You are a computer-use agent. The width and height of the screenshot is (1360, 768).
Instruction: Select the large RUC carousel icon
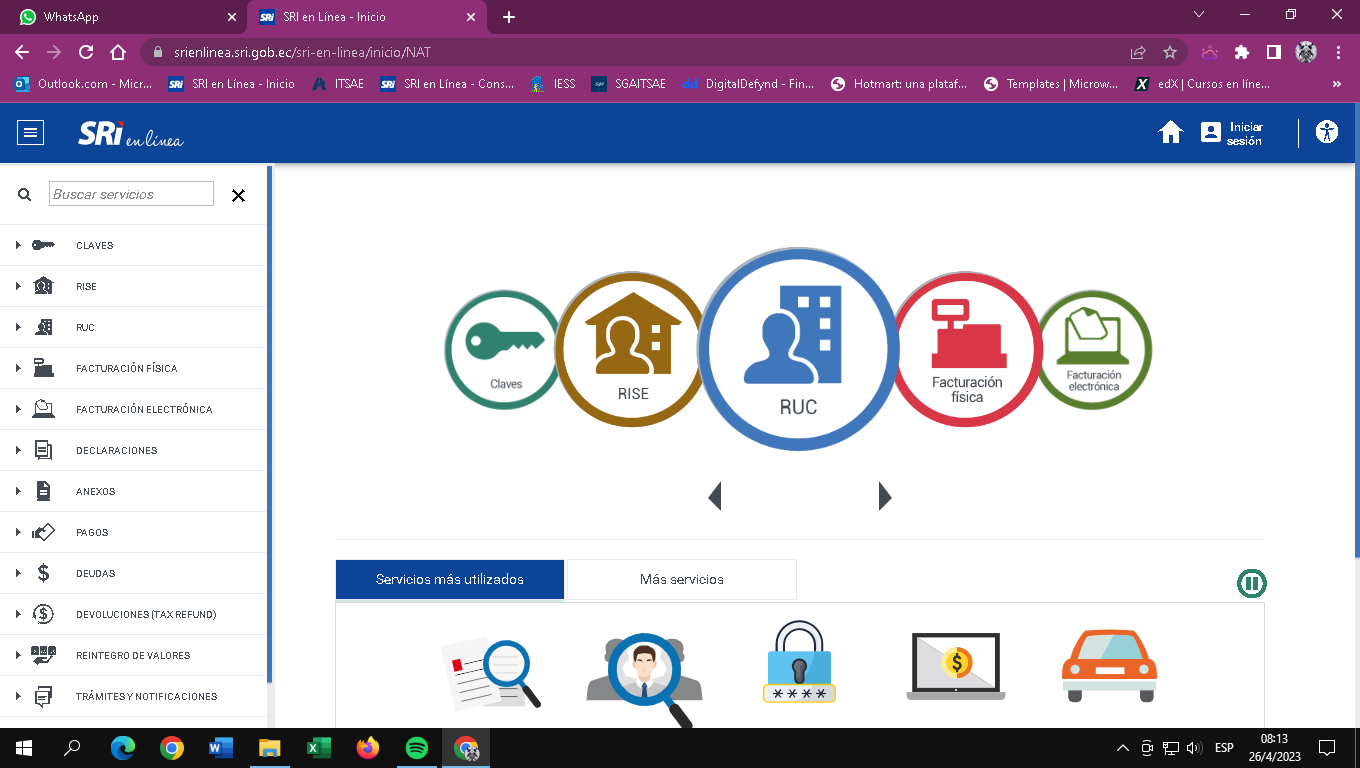pos(797,349)
